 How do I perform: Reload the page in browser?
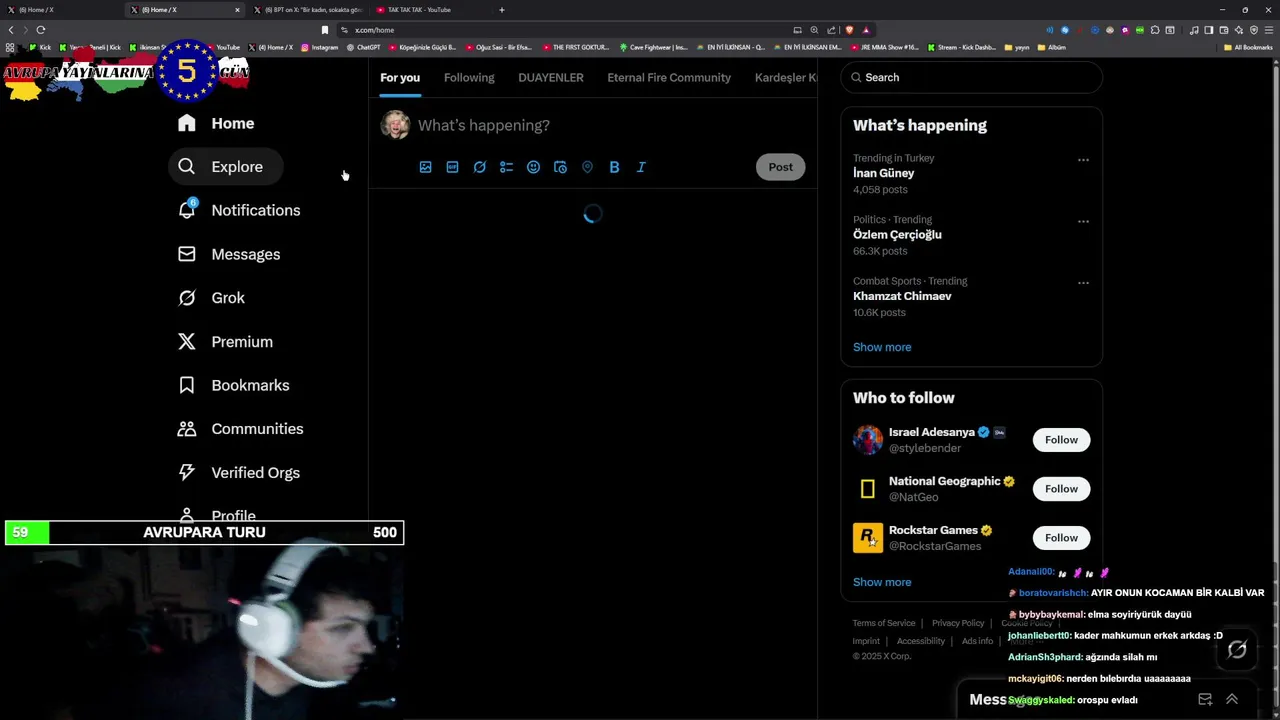41,30
